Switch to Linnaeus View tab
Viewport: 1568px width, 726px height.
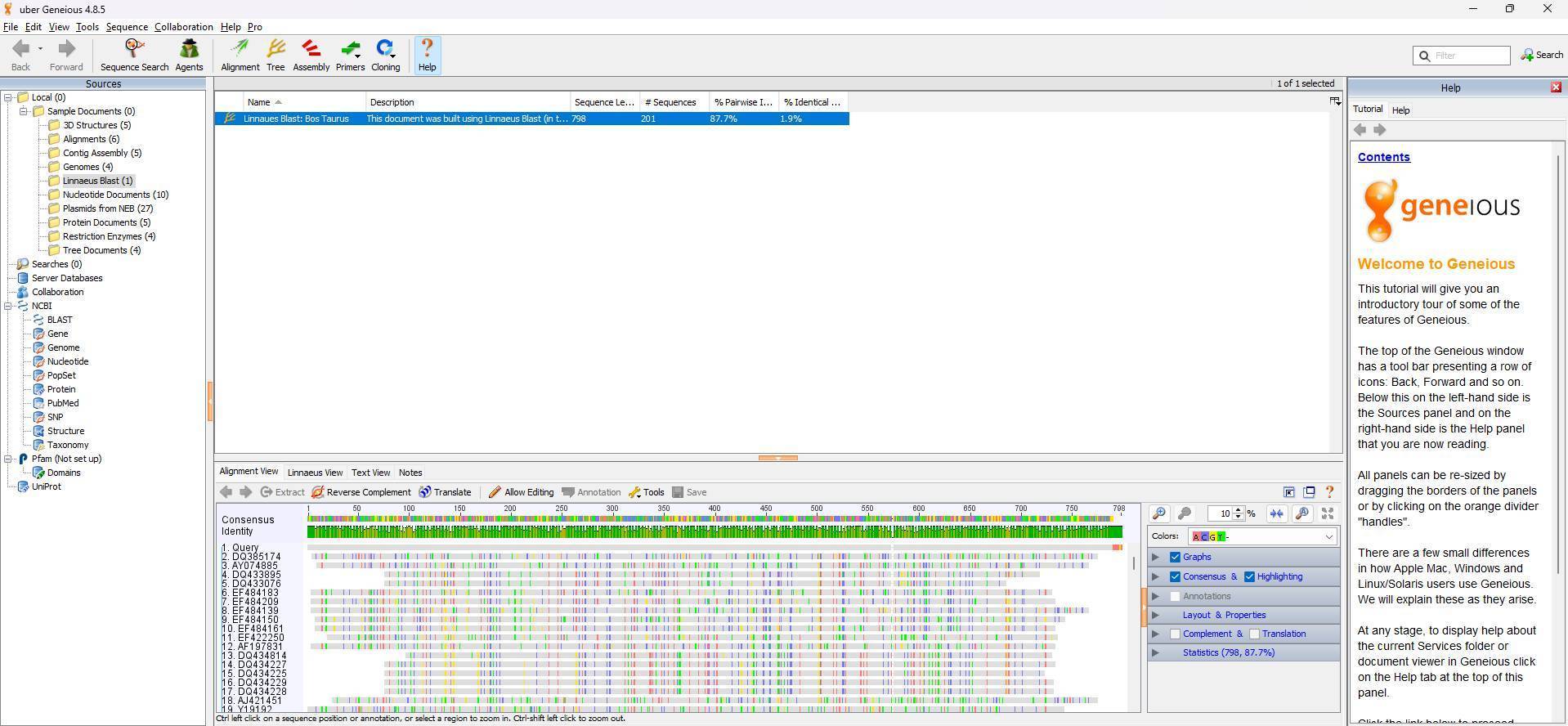tap(315, 473)
